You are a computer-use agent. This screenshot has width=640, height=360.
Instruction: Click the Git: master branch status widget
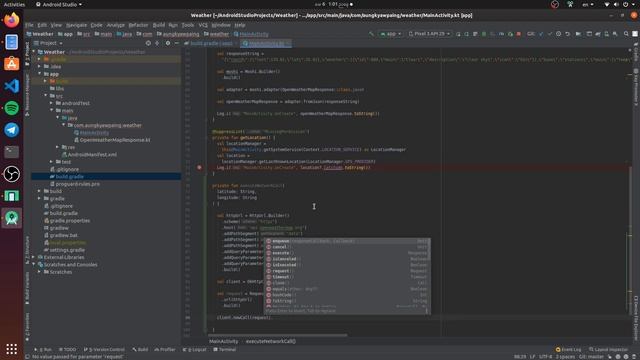point(591,357)
